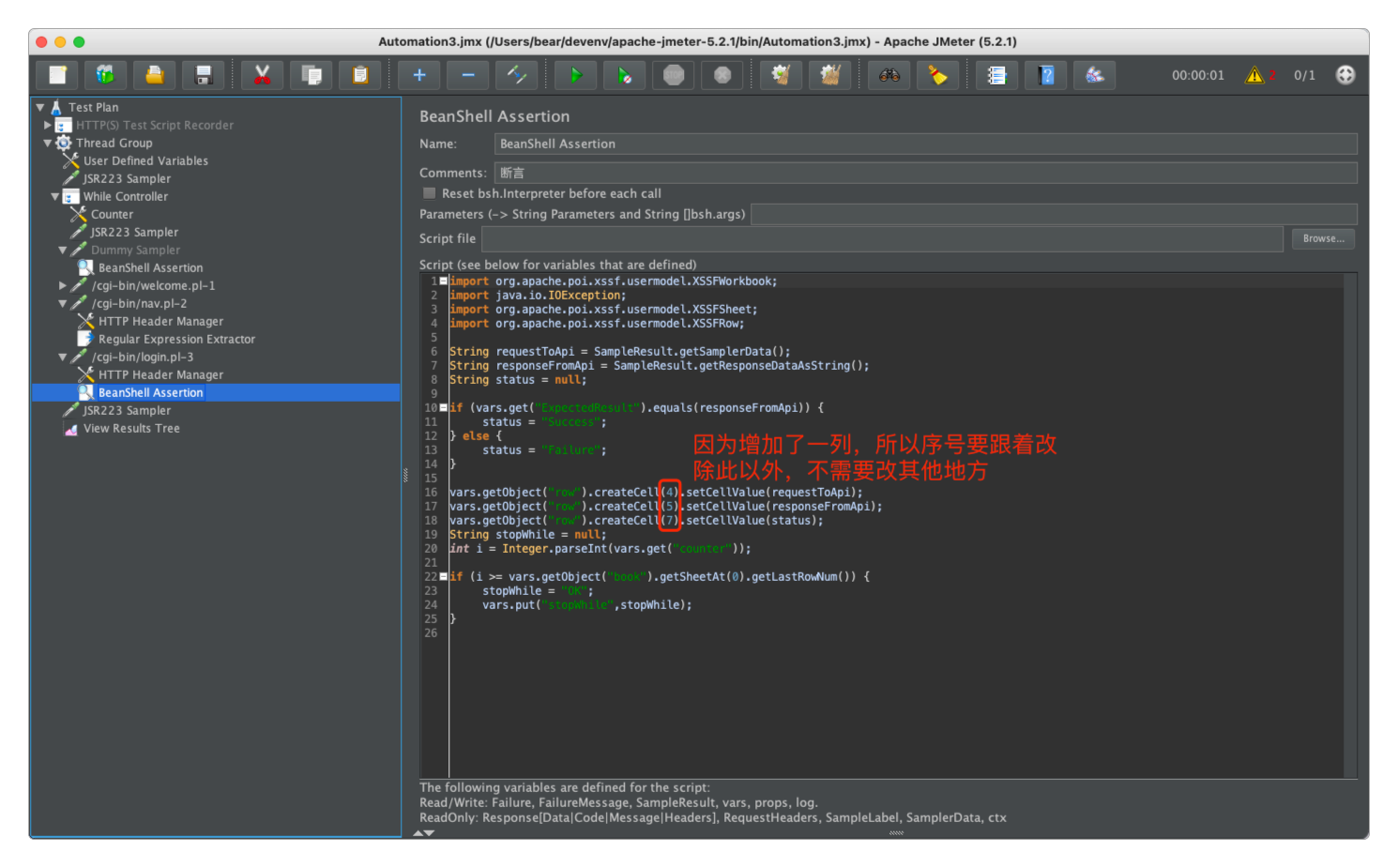Fold the if block at line 22
1398x868 pixels.
pos(444,576)
